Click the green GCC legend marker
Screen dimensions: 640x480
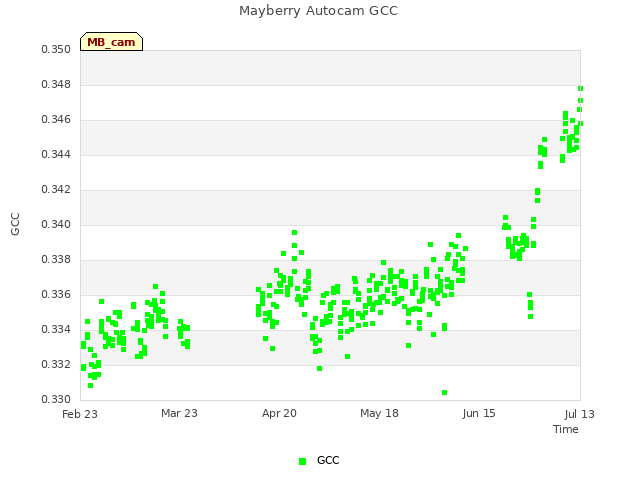click(302, 461)
